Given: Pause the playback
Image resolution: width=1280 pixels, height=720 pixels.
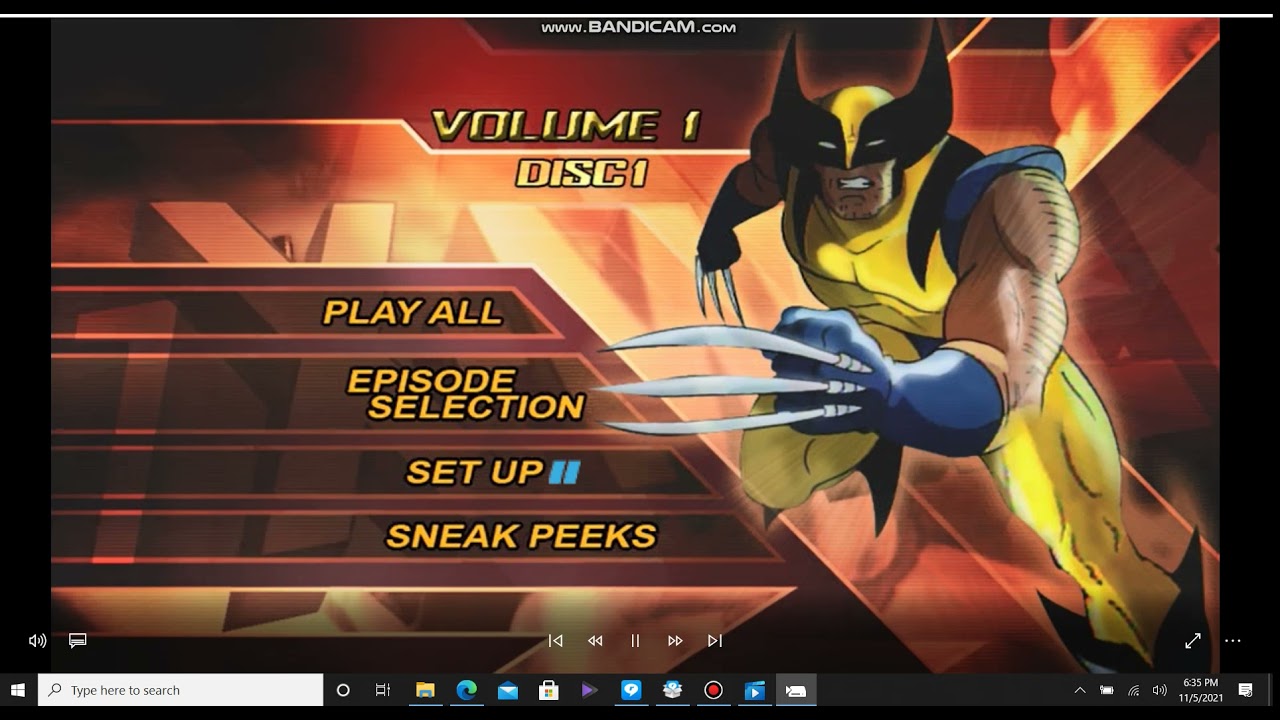Looking at the screenshot, I should (635, 641).
